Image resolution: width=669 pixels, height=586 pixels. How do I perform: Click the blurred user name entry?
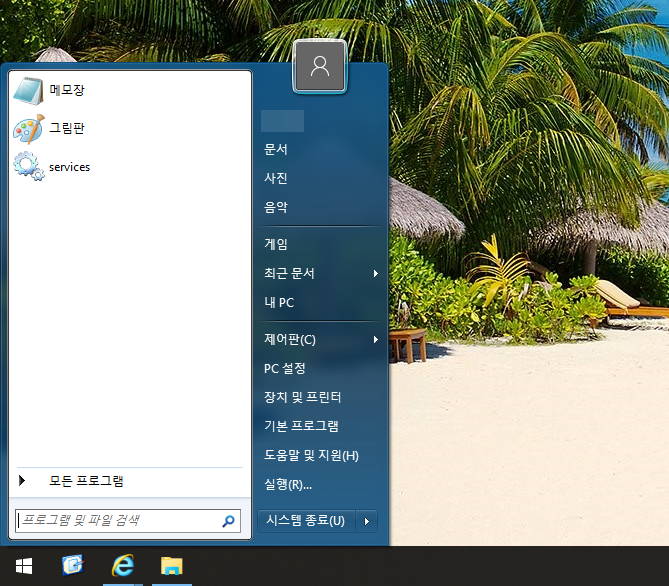pos(282,121)
